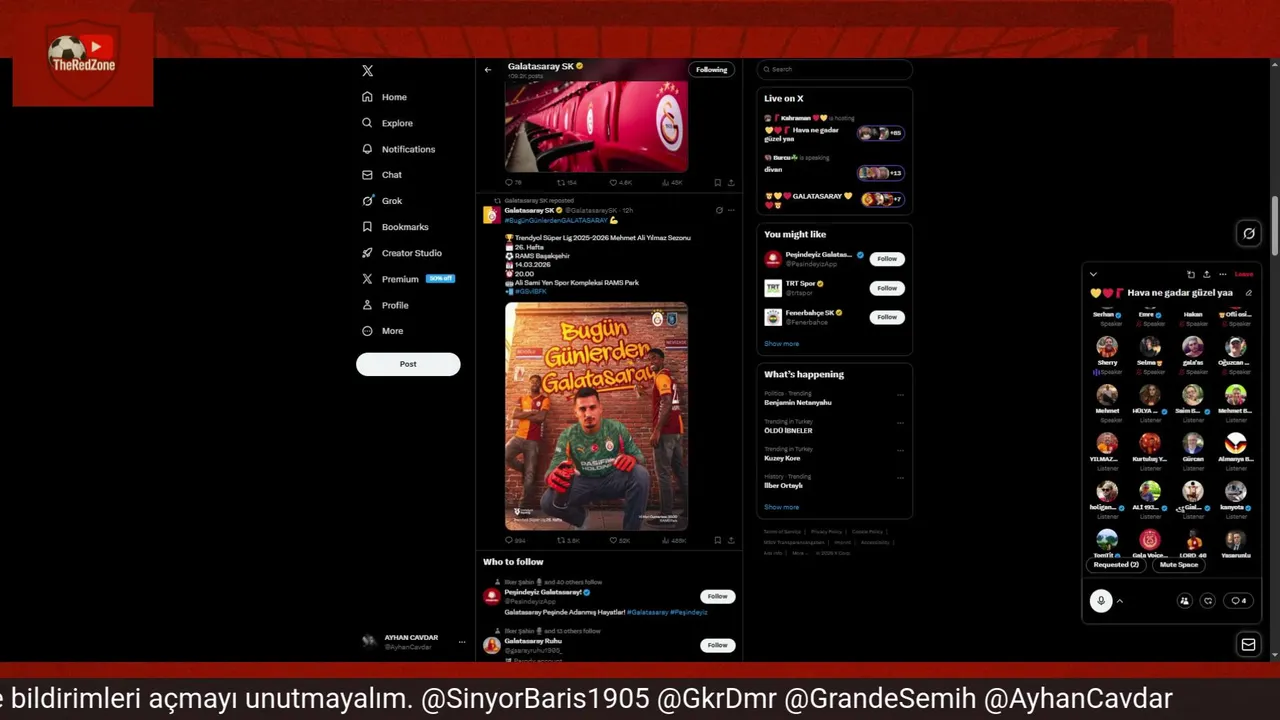The height and width of the screenshot is (720, 1280).
Task: Repost the stadium seats post
Action: [x=567, y=183]
